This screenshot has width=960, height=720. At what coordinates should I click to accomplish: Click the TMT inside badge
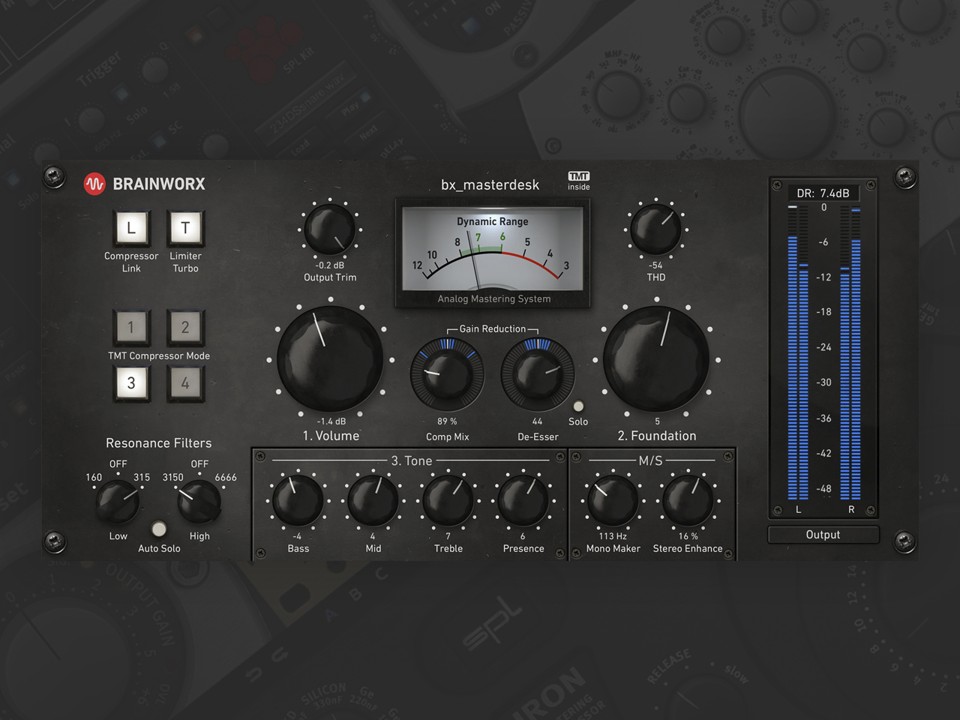579,181
